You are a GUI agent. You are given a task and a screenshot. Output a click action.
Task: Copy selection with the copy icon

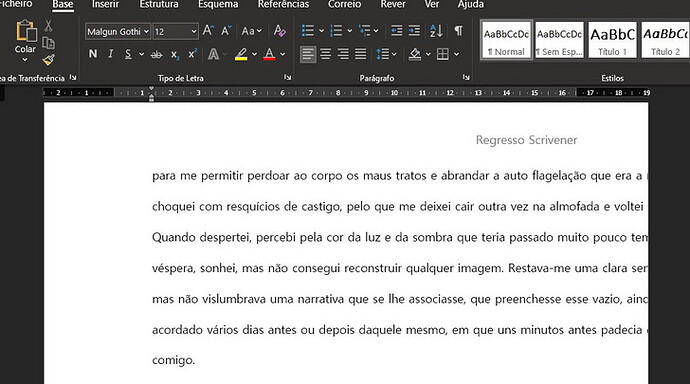coord(48,43)
